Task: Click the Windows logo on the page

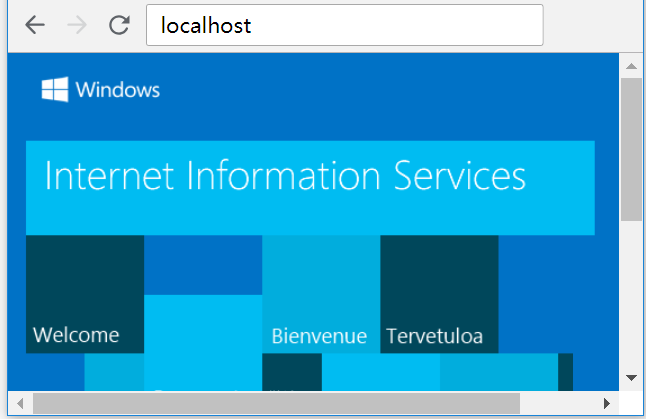Action: point(55,89)
